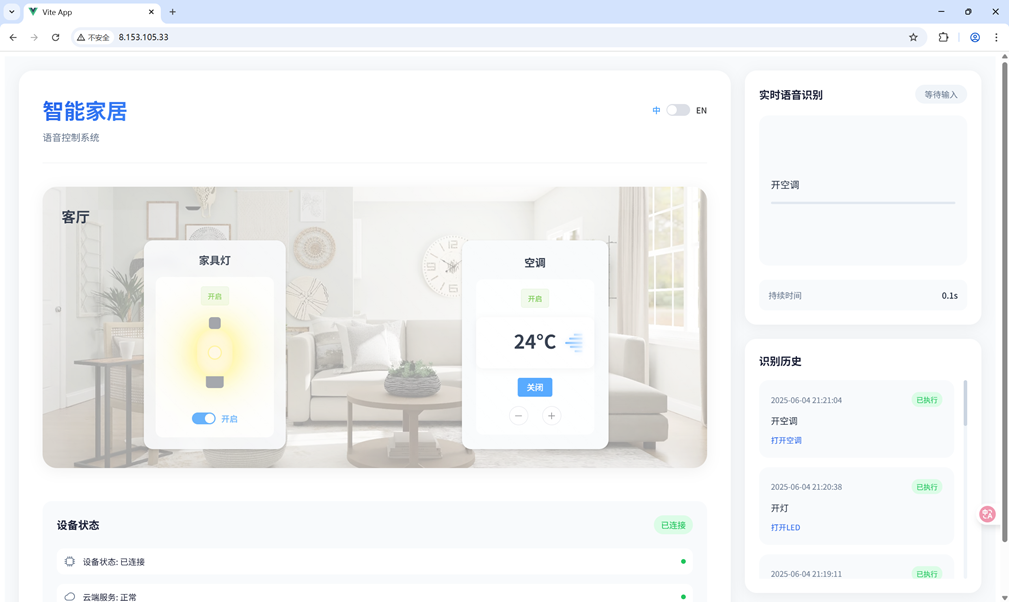Decrease air conditioner temperature with minus button

[519, 415]
